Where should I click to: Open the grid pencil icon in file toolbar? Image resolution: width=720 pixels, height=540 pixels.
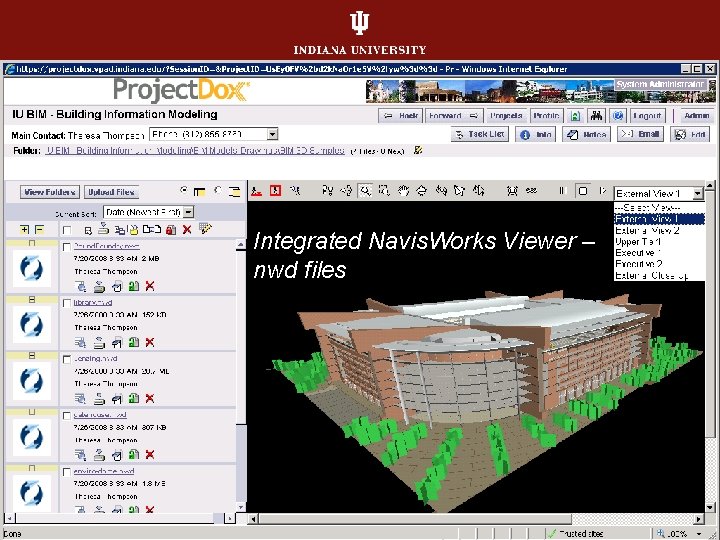(205, 229)
